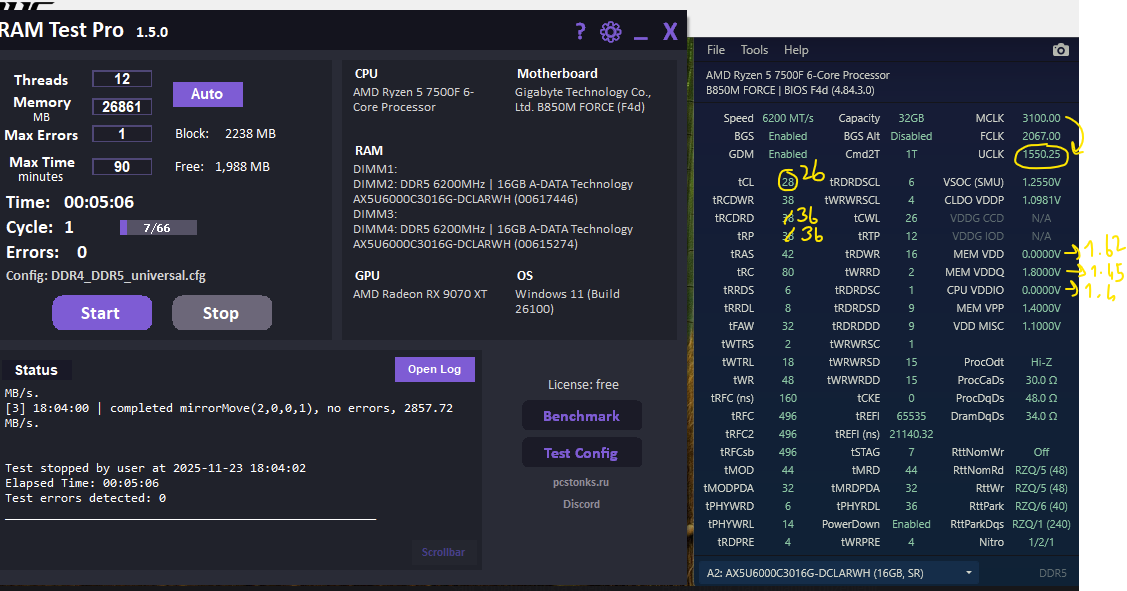Screen dimensions: 1127x591
Task: Click the VSOC (SMU) value 1.2550V
Action: (x=1041, y=182)
